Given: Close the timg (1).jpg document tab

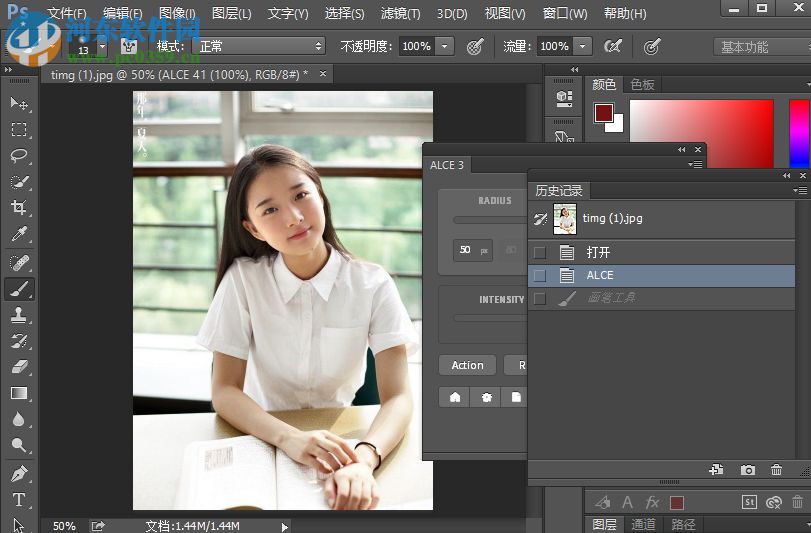Looking at the screenshot, I should 323,74.
